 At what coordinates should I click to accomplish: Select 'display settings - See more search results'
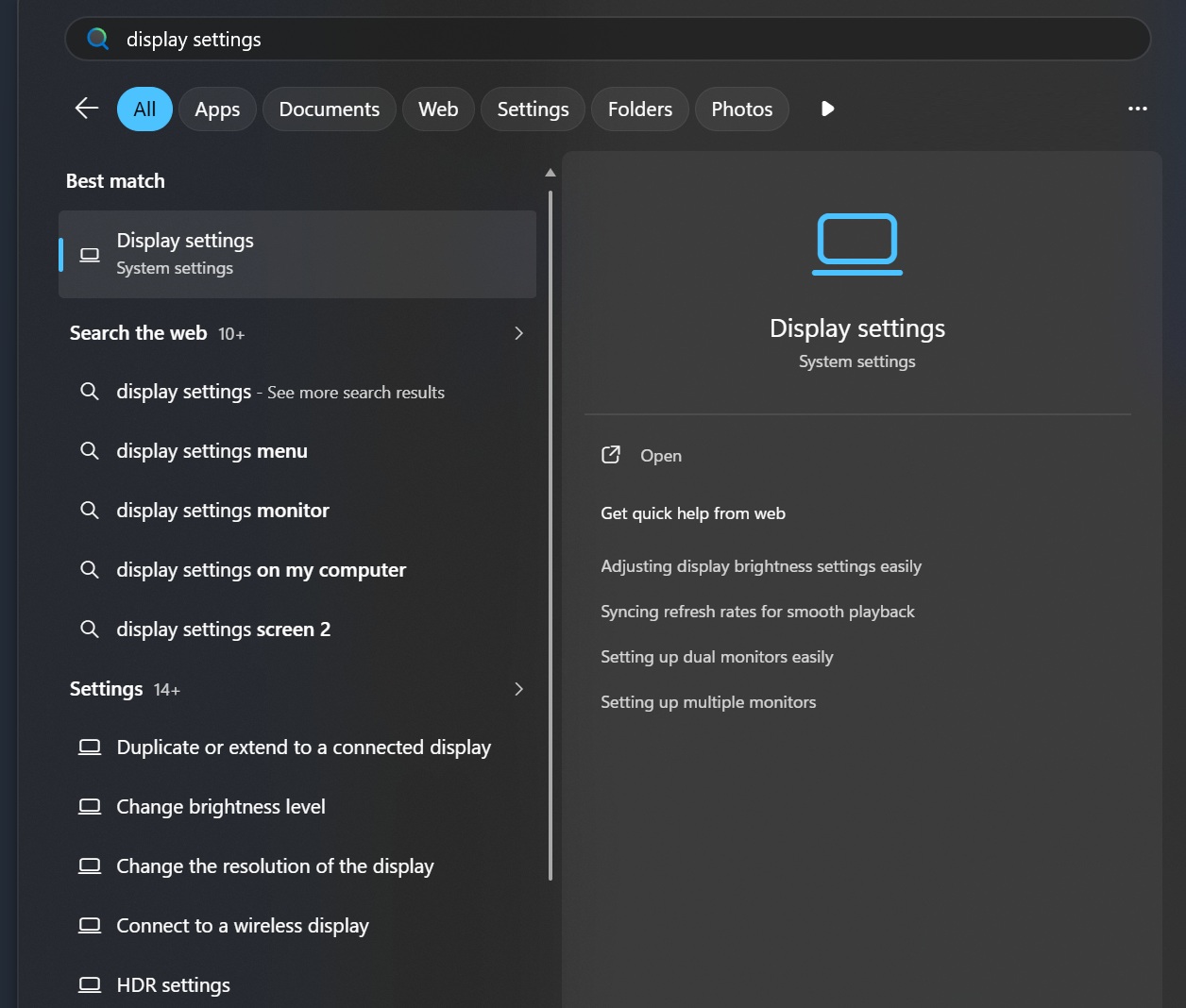pos(297,392)
